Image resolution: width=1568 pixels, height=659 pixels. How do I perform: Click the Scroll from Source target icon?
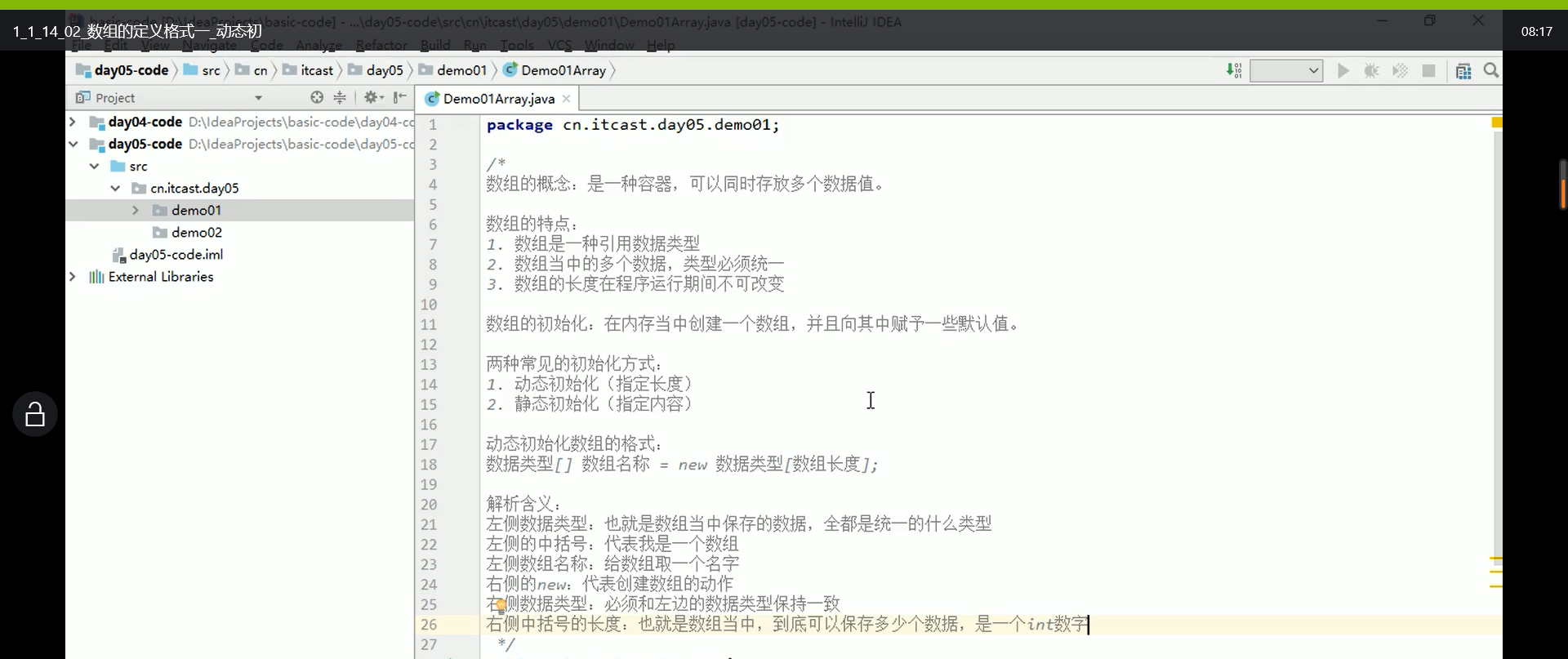tap(317, 97)
